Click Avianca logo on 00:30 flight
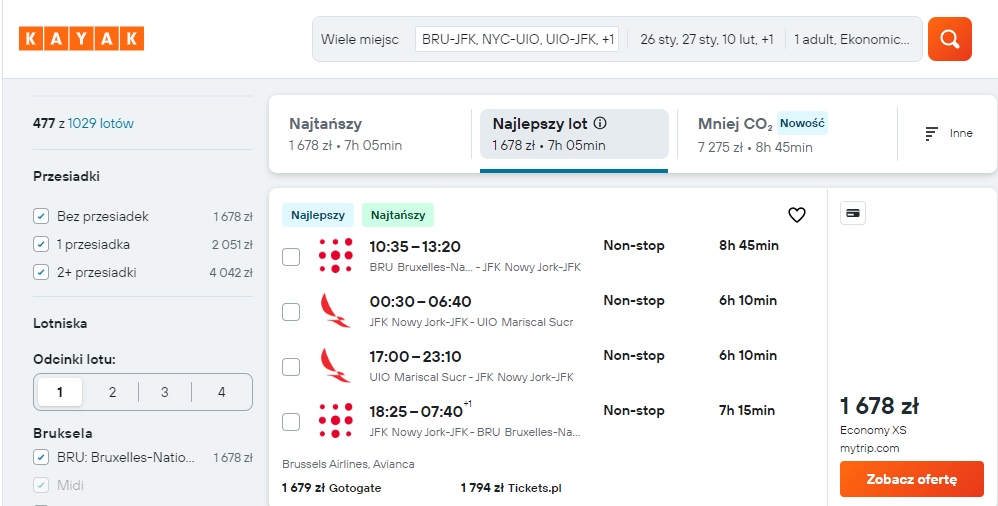The height and width of the screenshot is (506, 998). pyautogui.click(x=335, y=311)
